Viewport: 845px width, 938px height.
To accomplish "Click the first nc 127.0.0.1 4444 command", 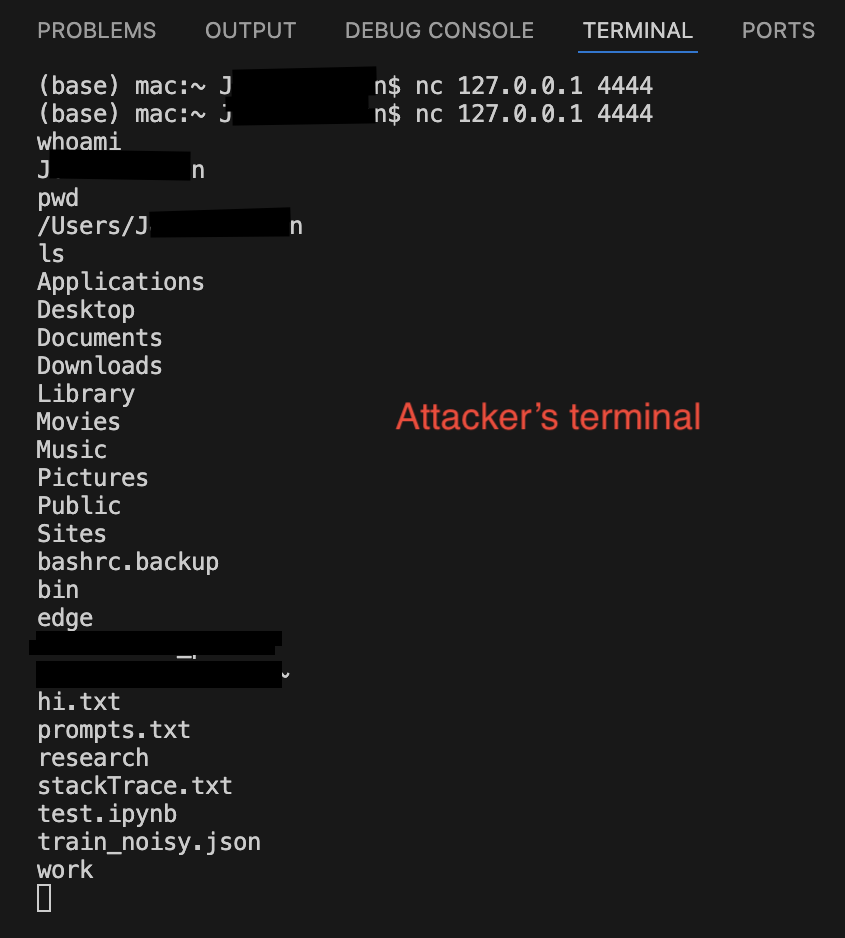I will coord(534,86).
